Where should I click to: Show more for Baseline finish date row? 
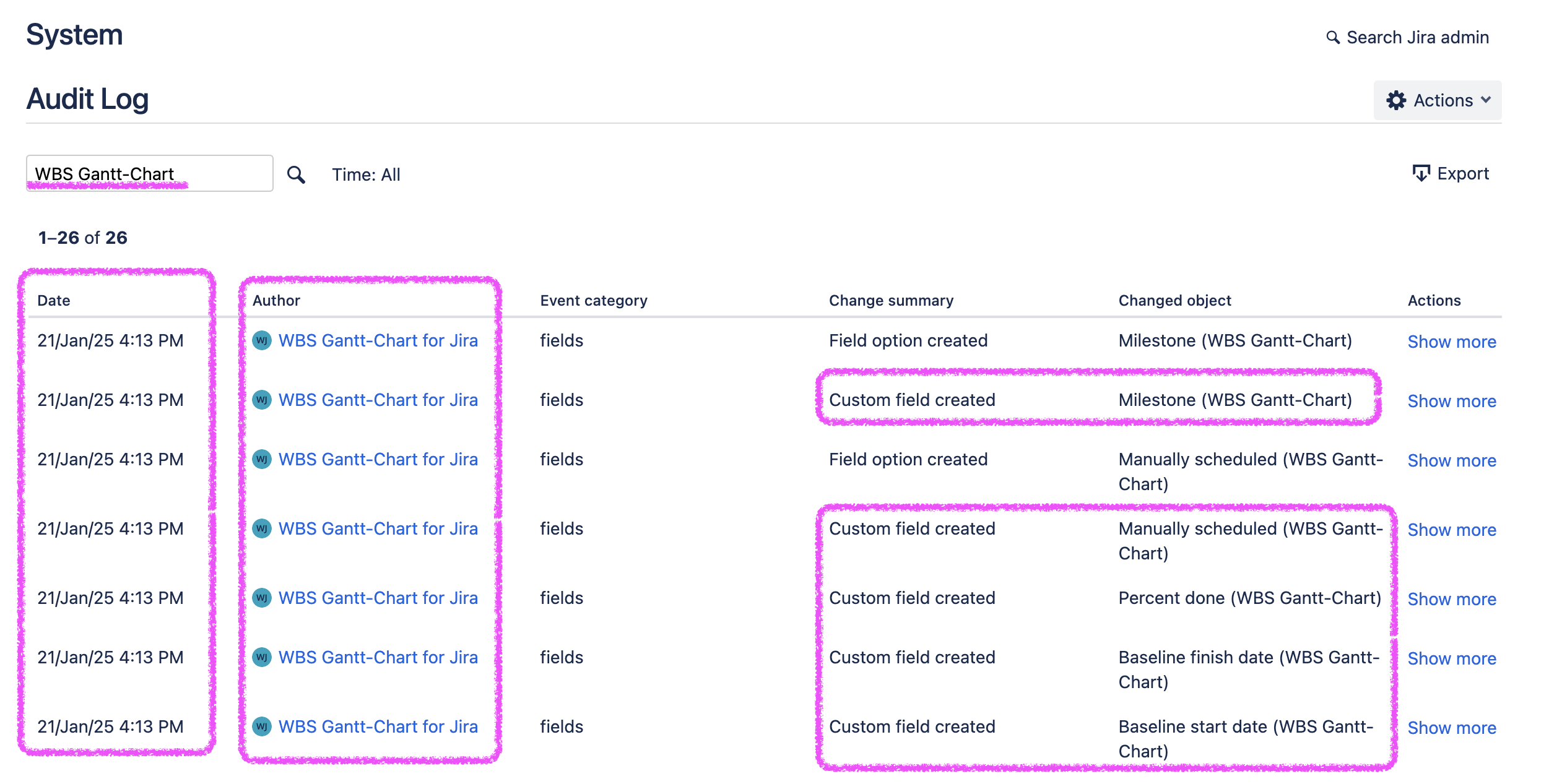[1451, 658]
